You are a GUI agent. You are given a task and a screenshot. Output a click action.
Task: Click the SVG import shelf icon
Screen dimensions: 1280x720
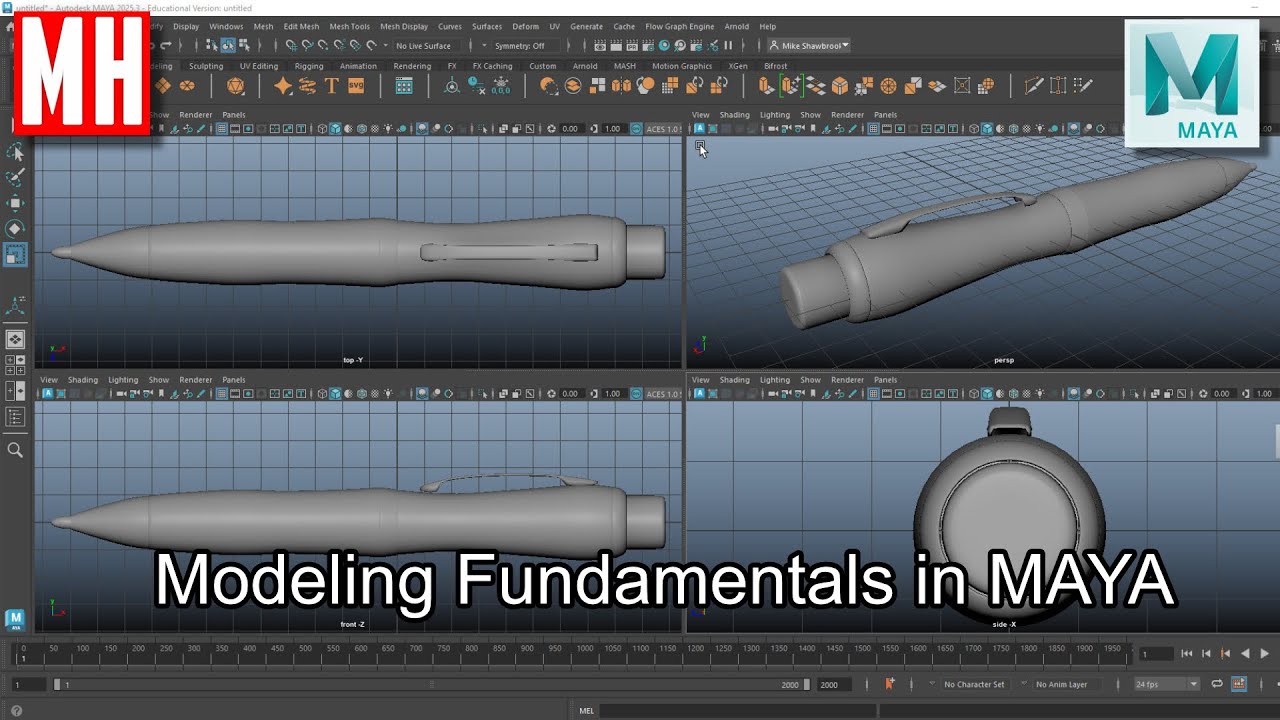point(356,86)
